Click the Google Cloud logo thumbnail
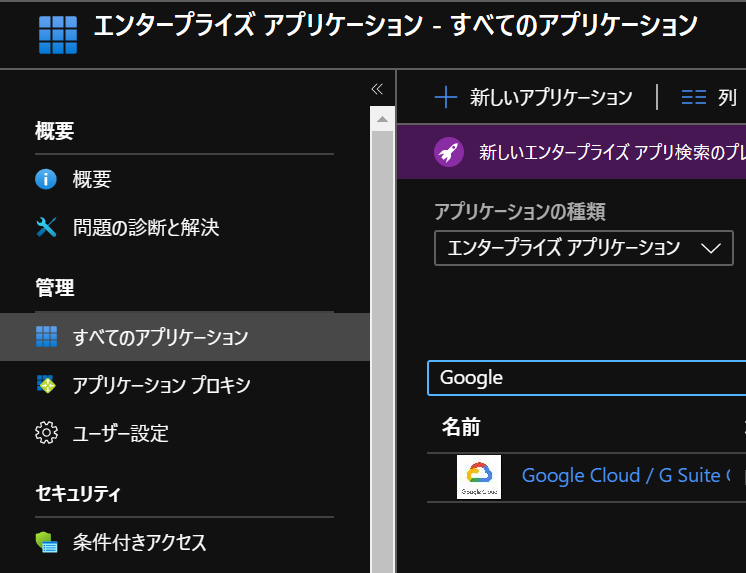 coord(478,476)
